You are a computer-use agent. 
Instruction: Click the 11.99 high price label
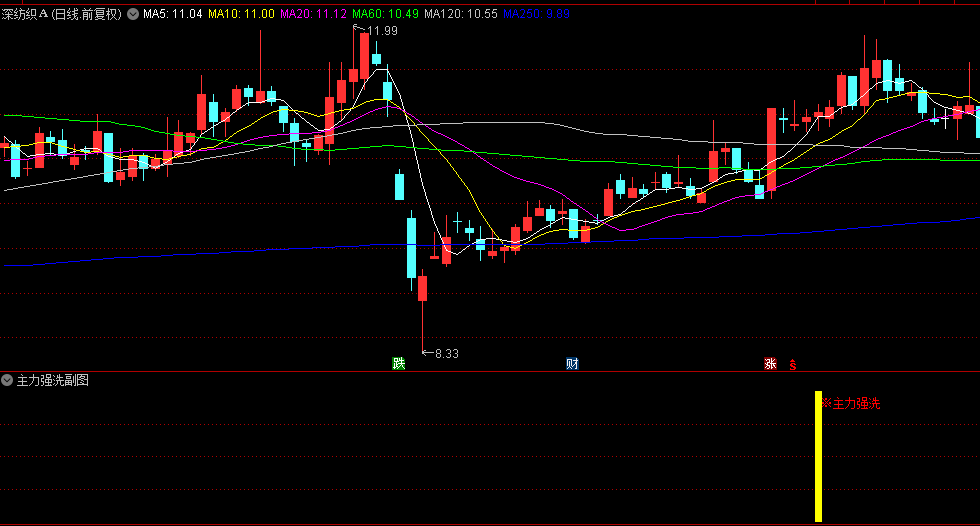click(382, 31)
